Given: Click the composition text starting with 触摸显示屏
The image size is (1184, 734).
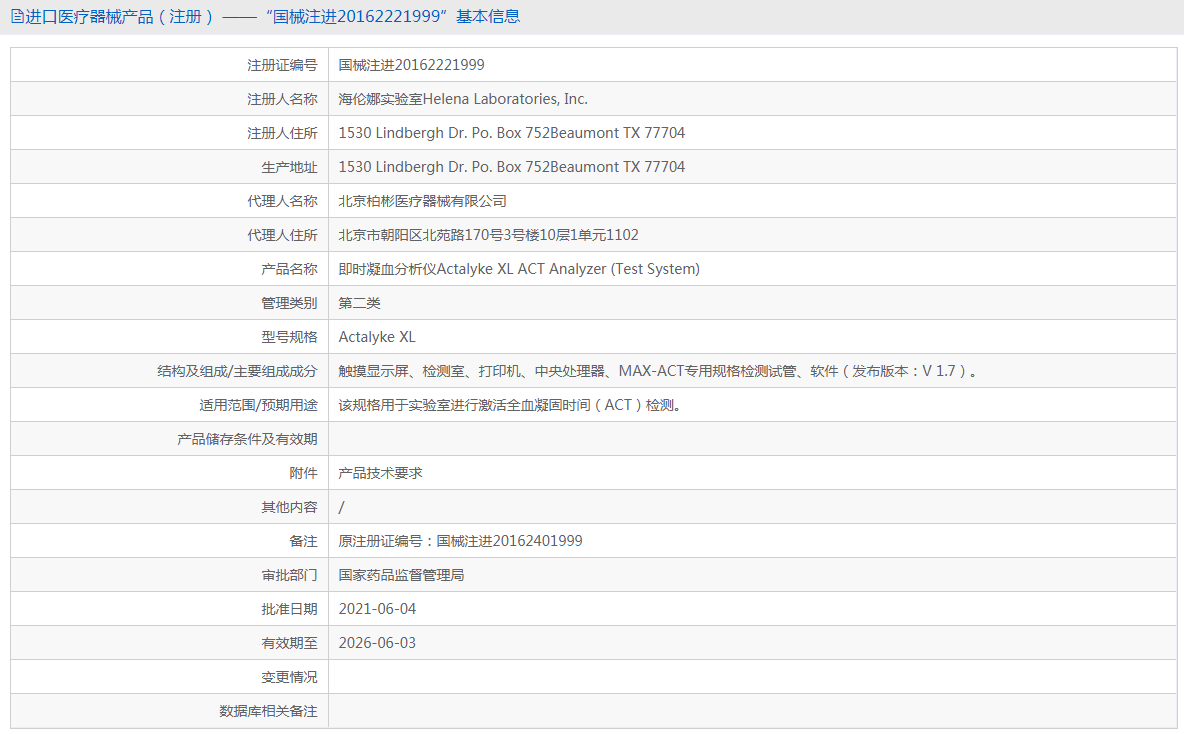Looking at the screenshot, I should [658, 372].
